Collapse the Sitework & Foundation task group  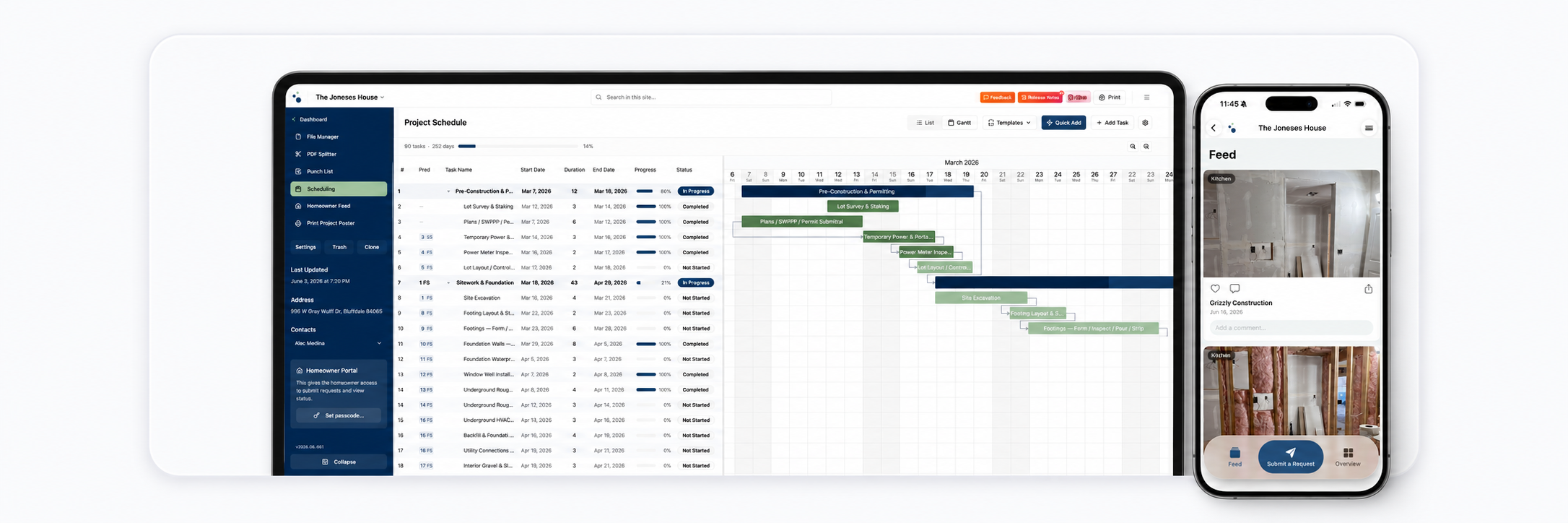[448, 282]
